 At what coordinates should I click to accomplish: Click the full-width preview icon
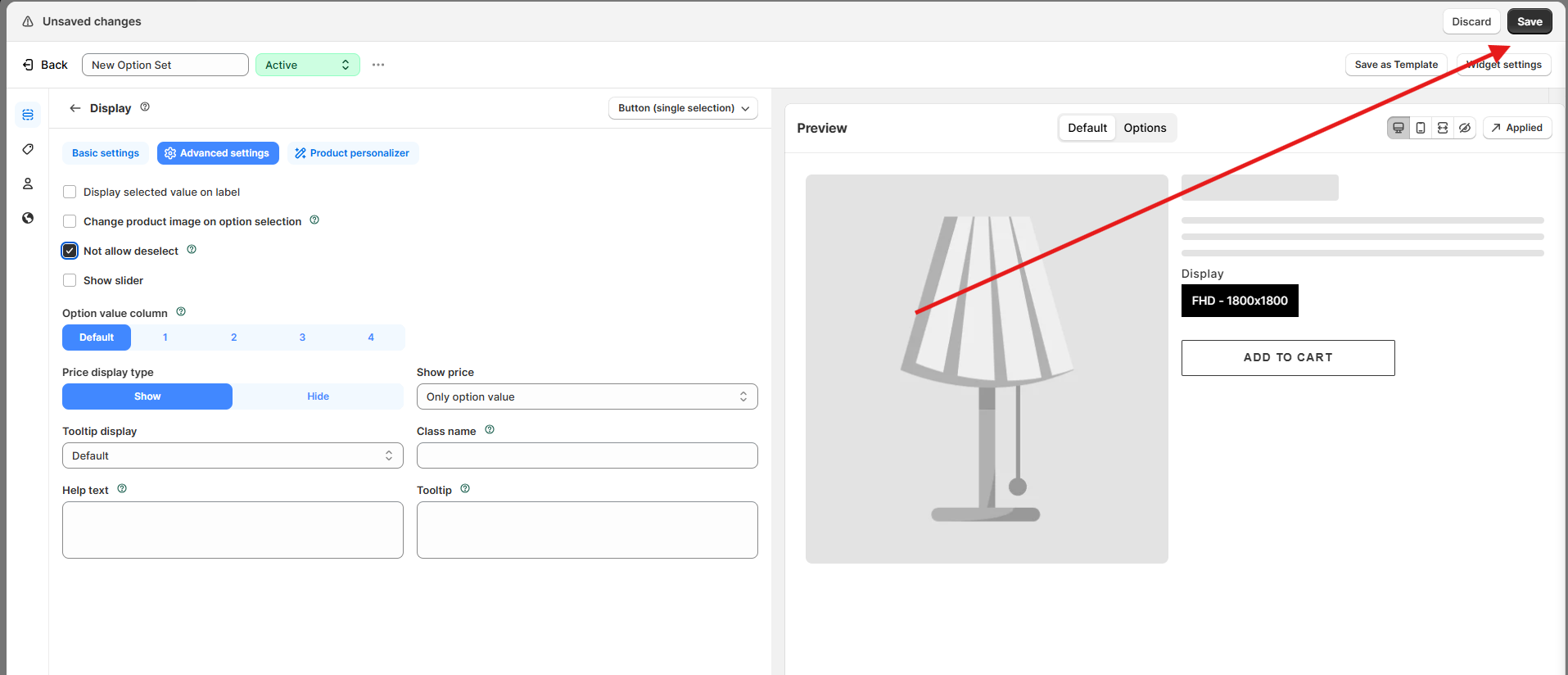[x=1443, y=128]
